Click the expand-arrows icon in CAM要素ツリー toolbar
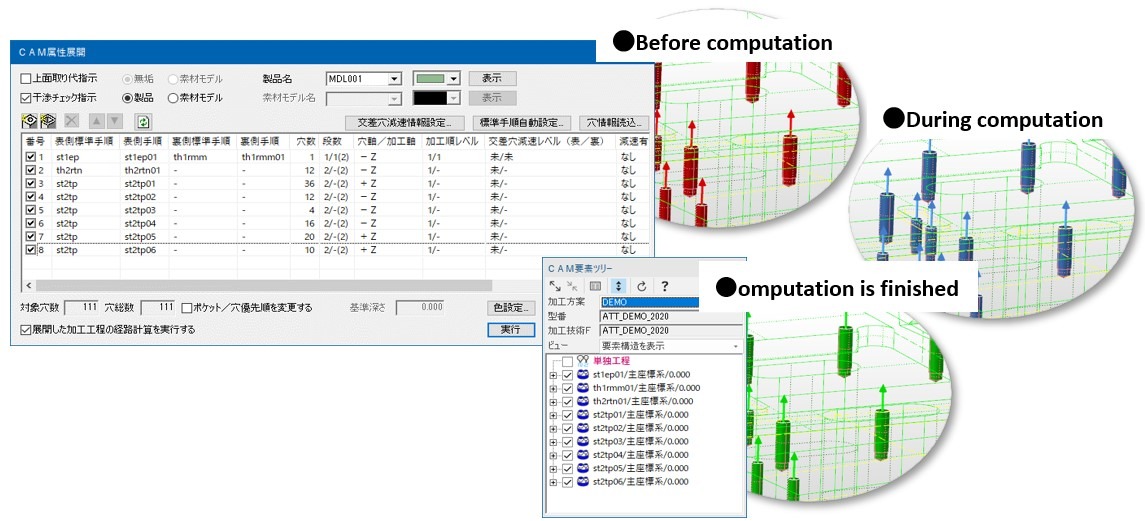Image resolution: width=1145 pixels, height=521 pixels. tap(555, 285)
